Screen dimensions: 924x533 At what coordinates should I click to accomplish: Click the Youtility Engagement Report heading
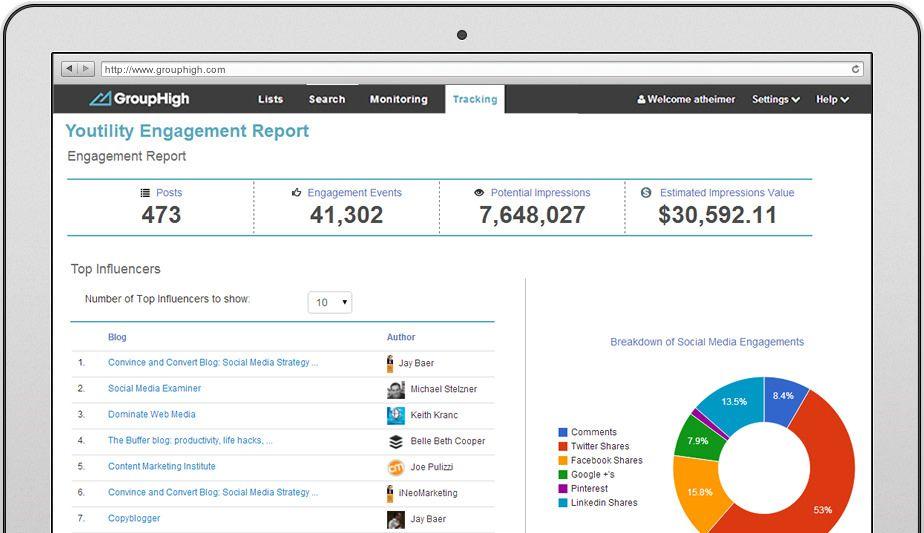(187, 131)
